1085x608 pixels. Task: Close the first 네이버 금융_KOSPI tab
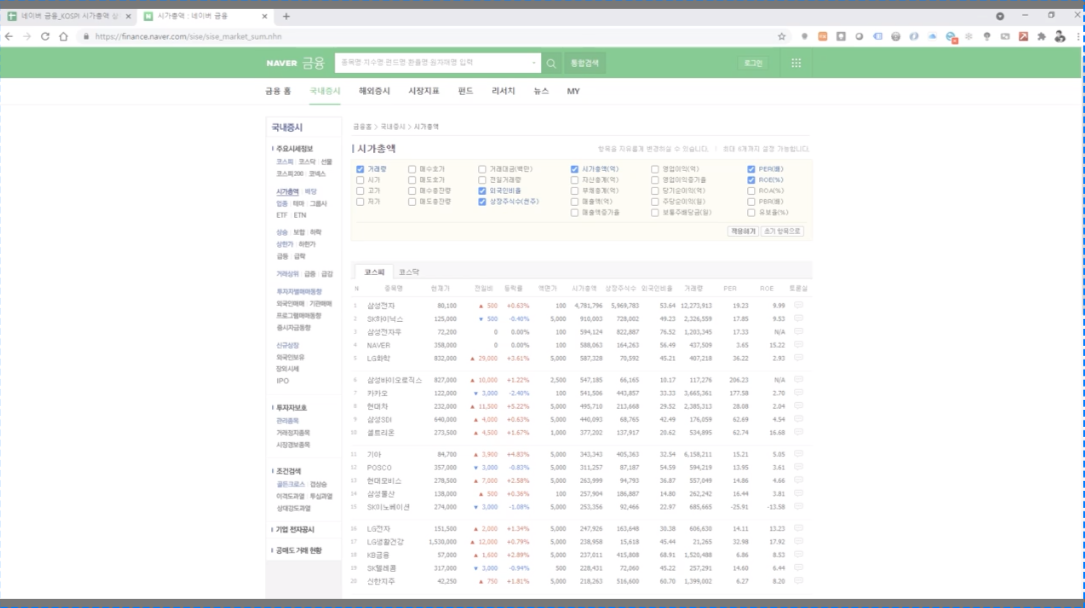[x=128, y=16]
